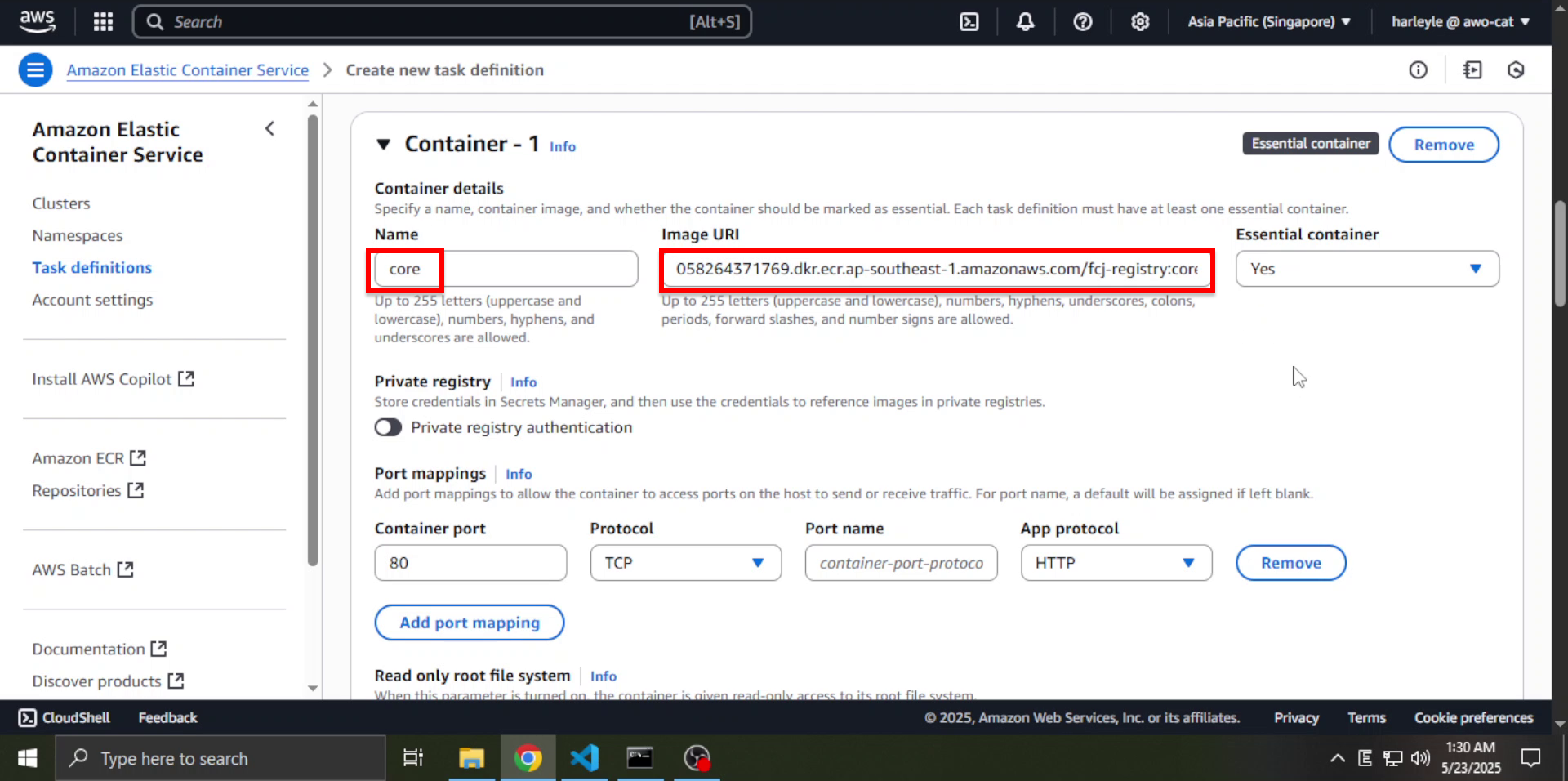
Task: Open the settings gear in top bar
Action: pyautogui.click(x=1140, y=22)
